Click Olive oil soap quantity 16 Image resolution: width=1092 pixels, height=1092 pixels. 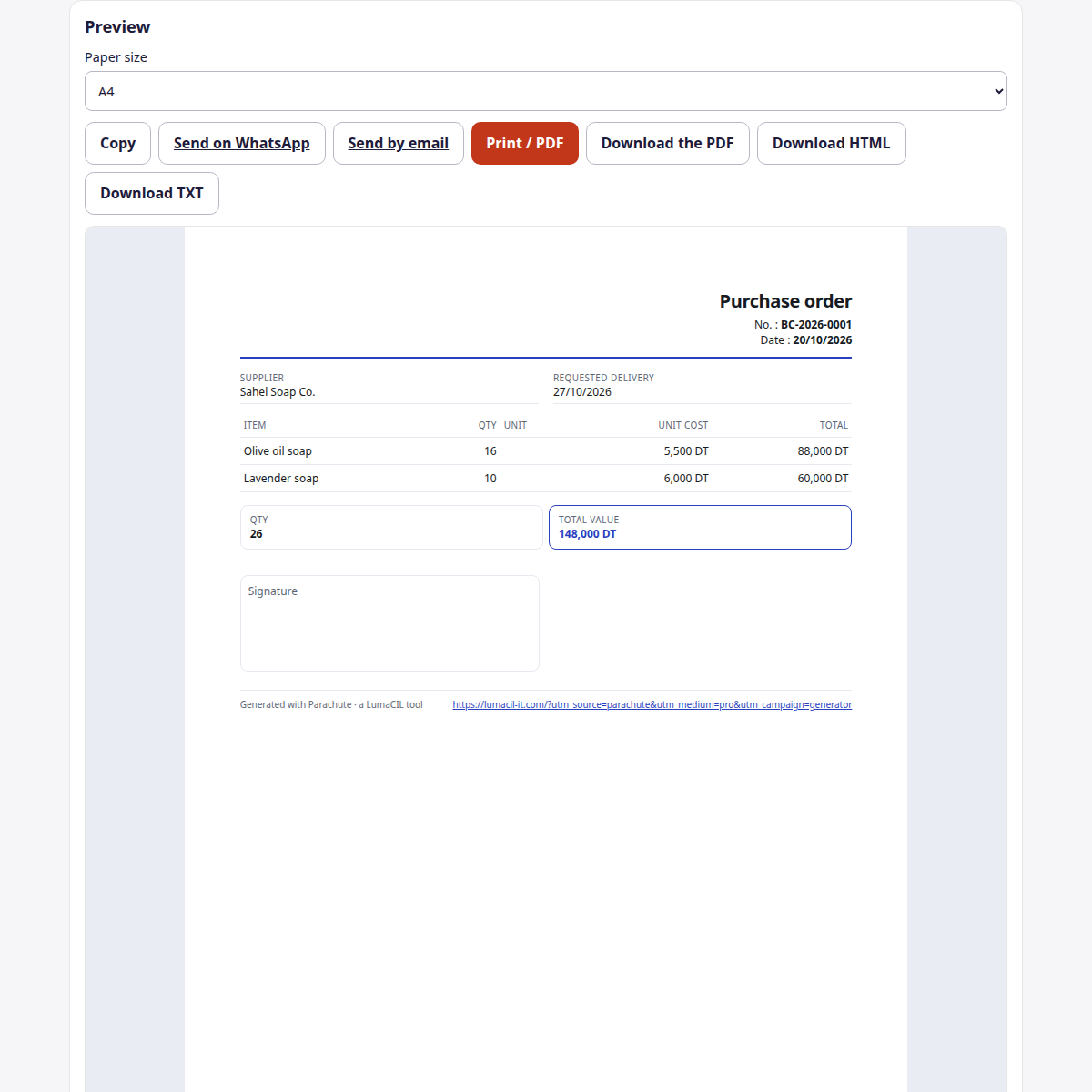(x=490, y=451)
